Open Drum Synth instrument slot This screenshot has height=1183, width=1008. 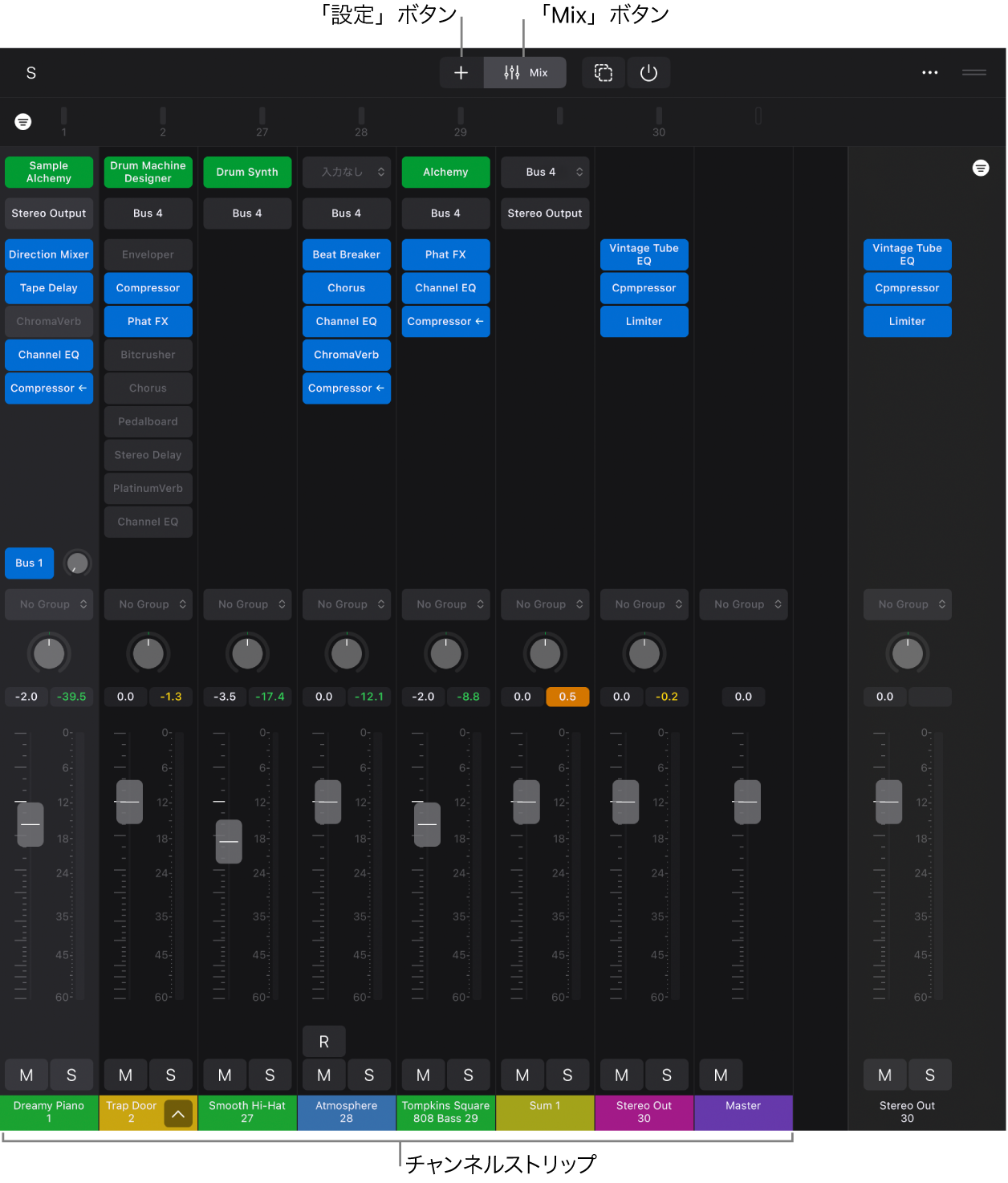[247, 172]
